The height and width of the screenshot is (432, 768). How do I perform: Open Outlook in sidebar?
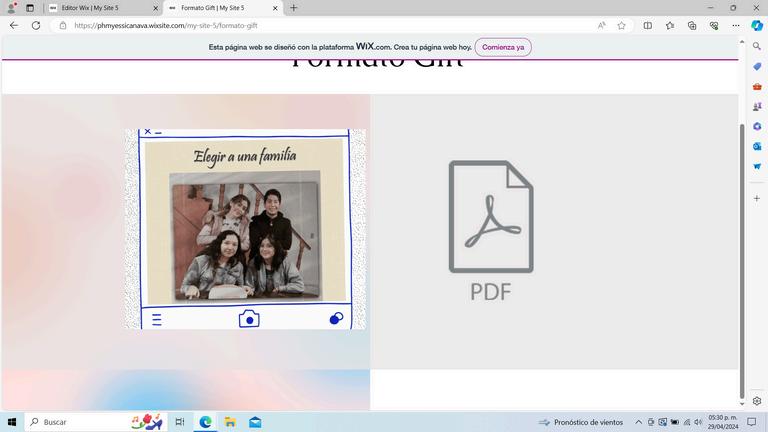[x=757, y=146]
